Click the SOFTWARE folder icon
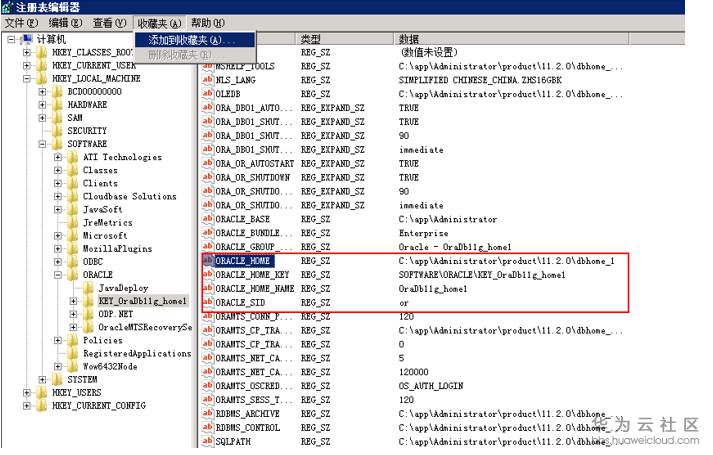The width and height of the screenshot is (713, 455). pos(57,144)
